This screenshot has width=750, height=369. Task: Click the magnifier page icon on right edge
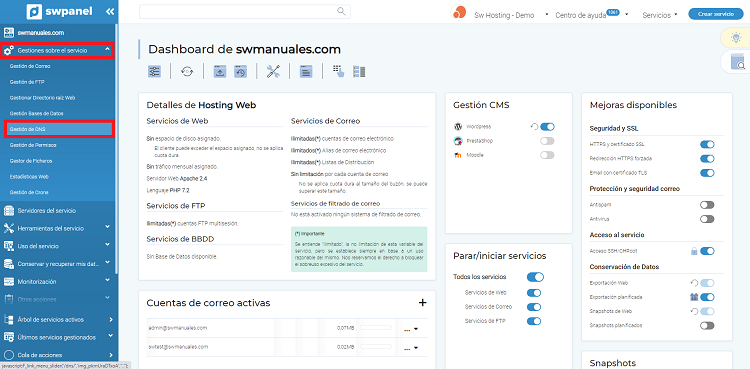[738, 62]
